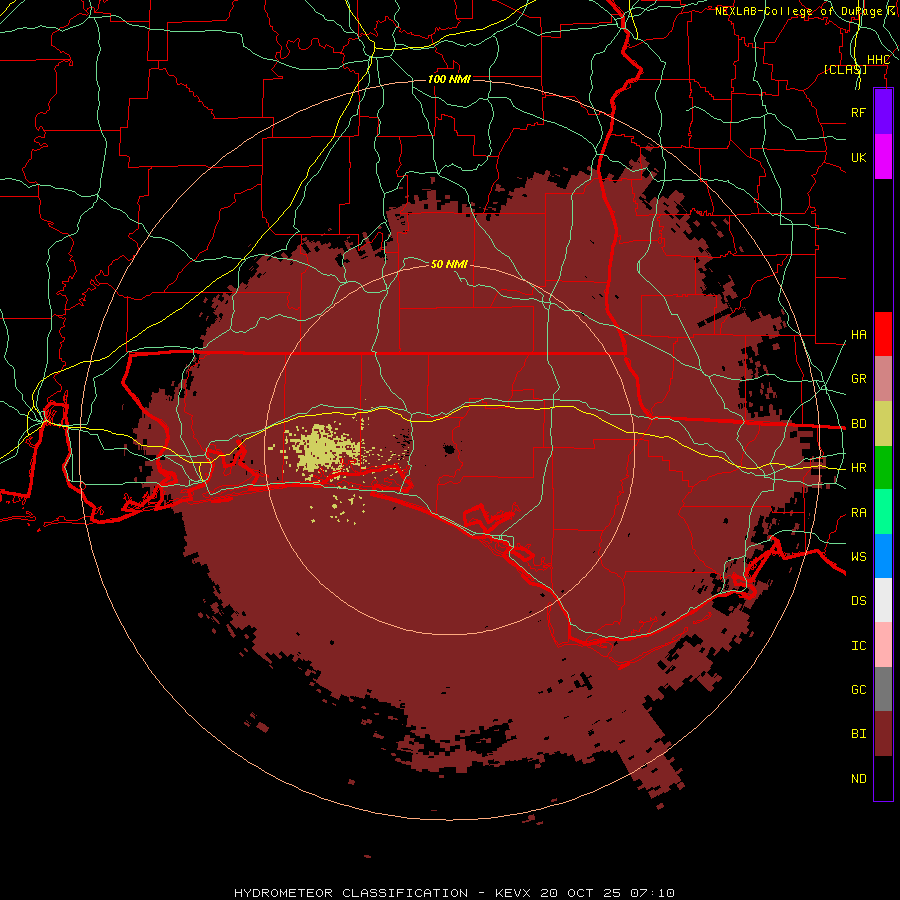Screen dimensions: 900x900
Task: Select the white DS legend swatch
Action: (x=883, y=600)
